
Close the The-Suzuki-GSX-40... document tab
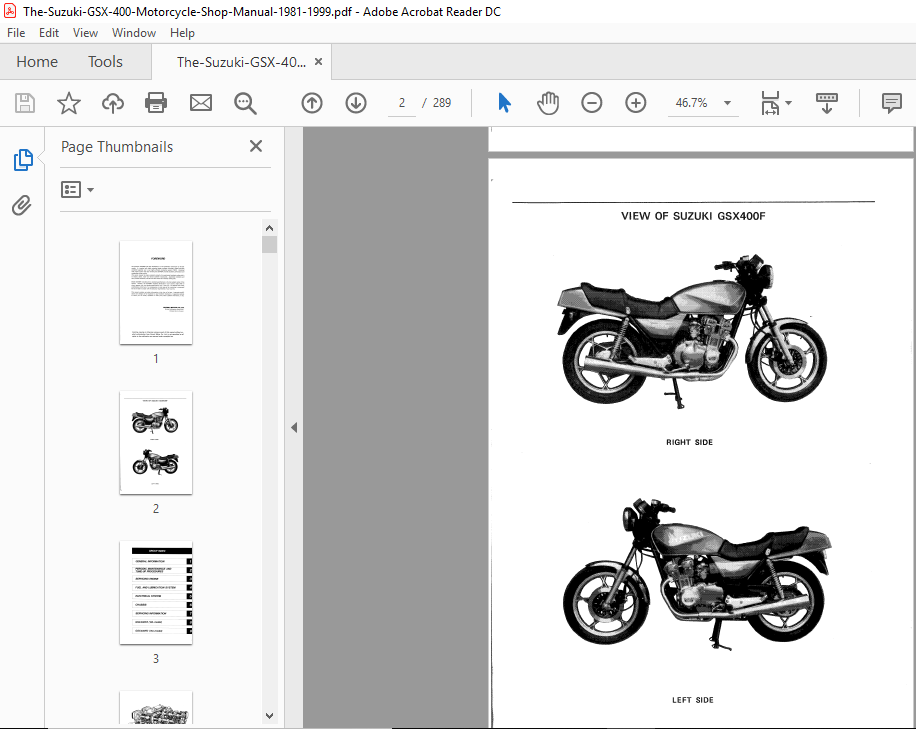tap(318, 61)
